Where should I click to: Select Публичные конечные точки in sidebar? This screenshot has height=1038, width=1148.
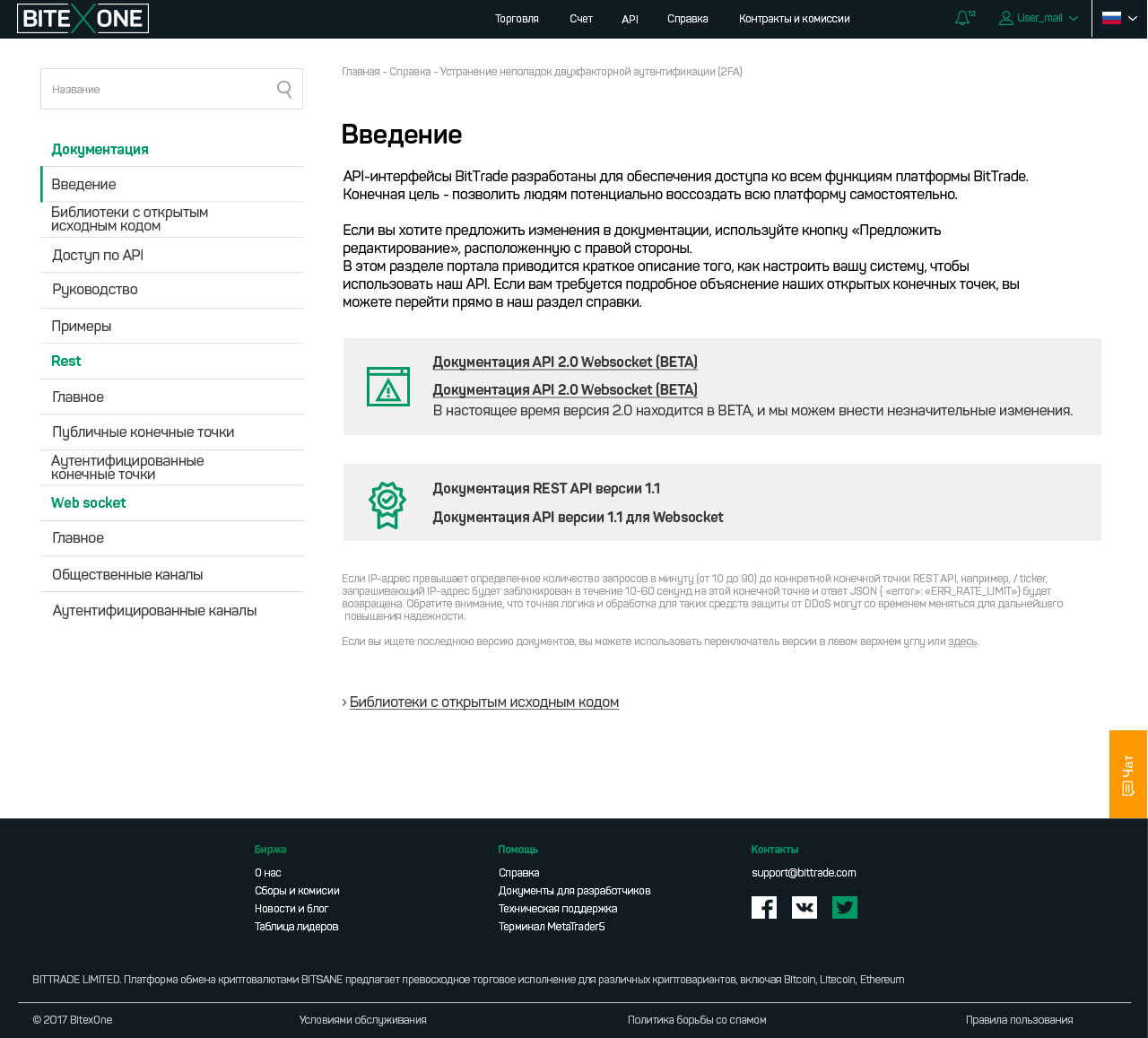(143, 432)
